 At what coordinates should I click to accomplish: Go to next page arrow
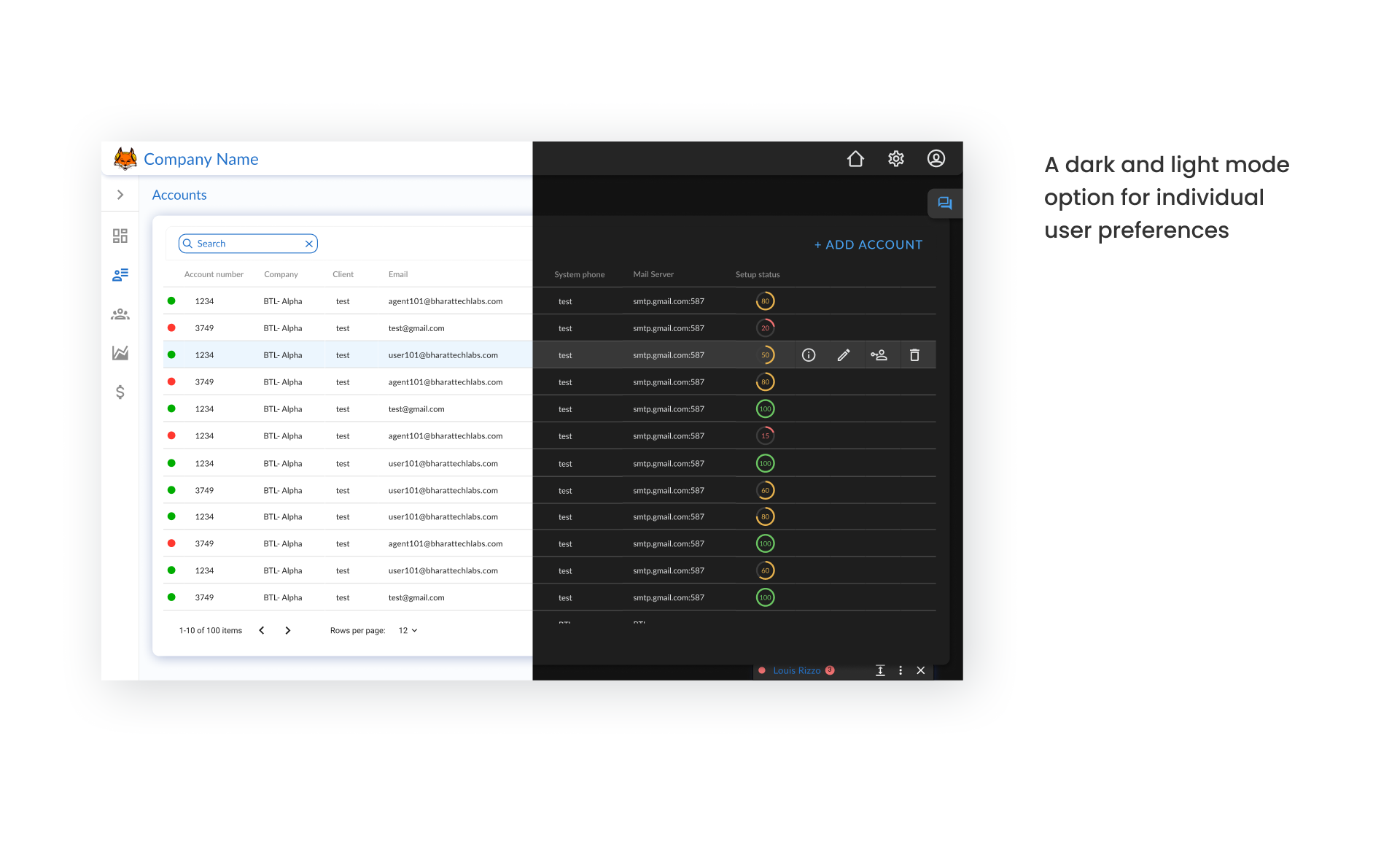click(x=288, y=631)
